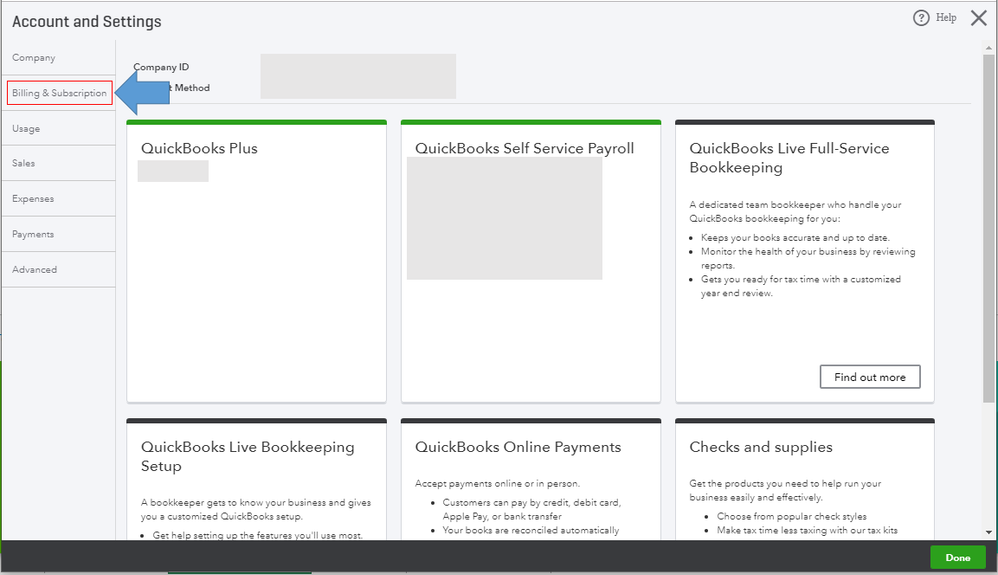
Task: Select the Checks and supplies heading
Action: 761,447
